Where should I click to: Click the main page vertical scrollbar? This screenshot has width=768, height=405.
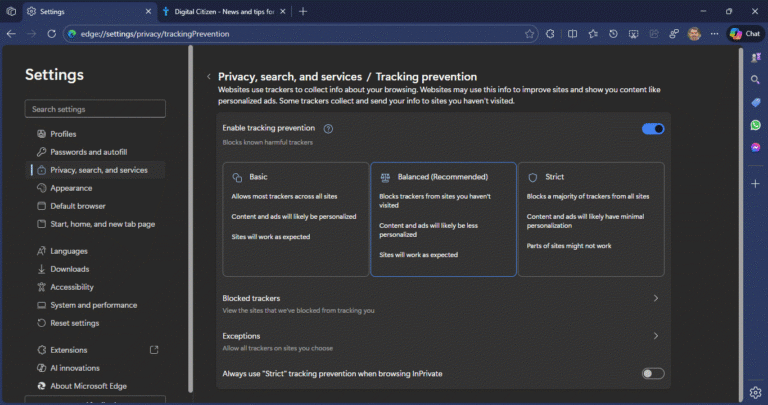point(741,224)
